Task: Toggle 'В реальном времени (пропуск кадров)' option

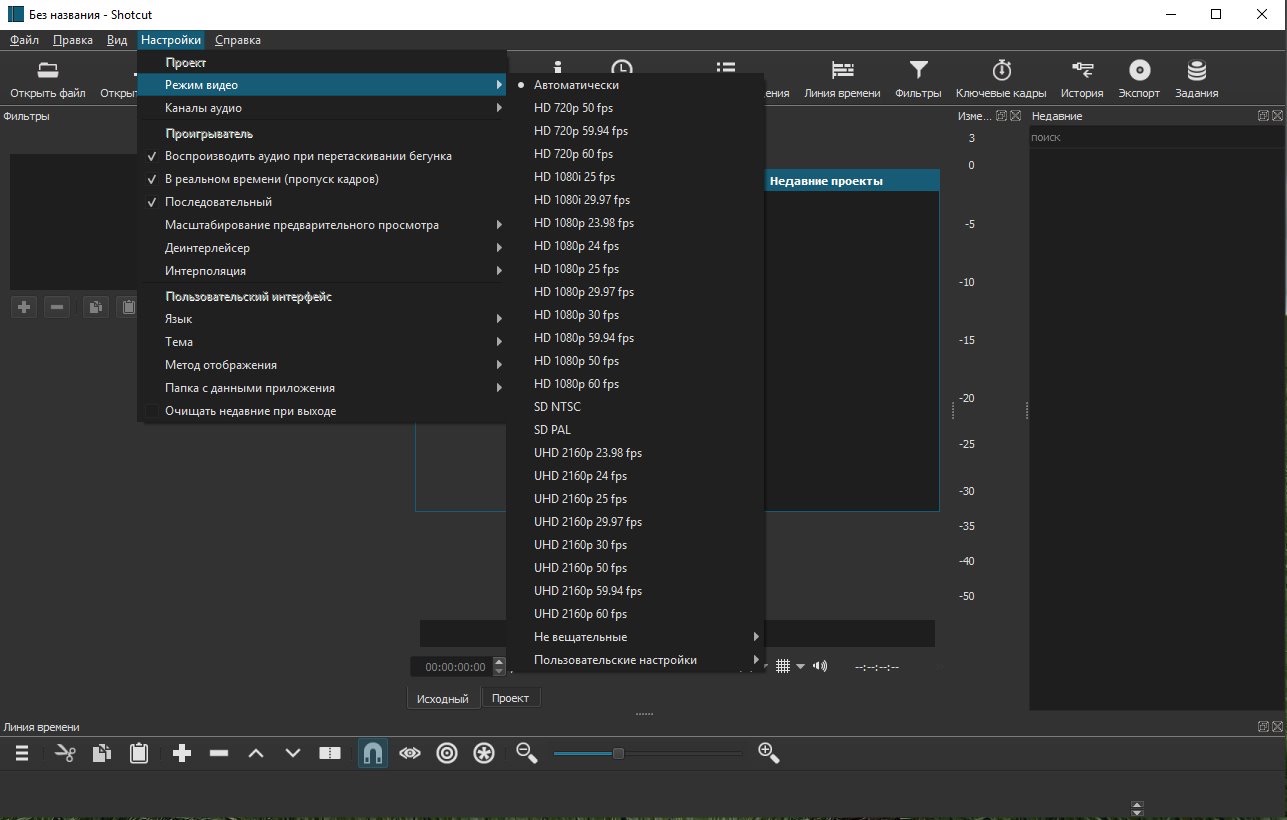Action: 271,179
